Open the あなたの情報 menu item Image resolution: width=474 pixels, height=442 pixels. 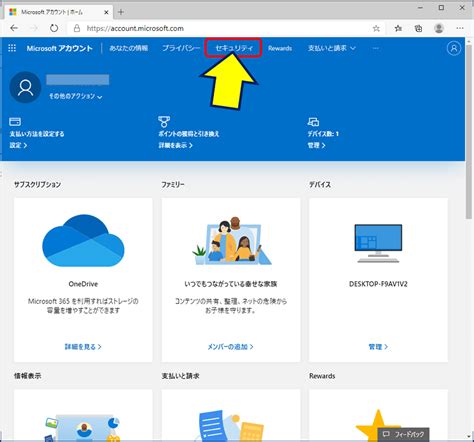129,48
